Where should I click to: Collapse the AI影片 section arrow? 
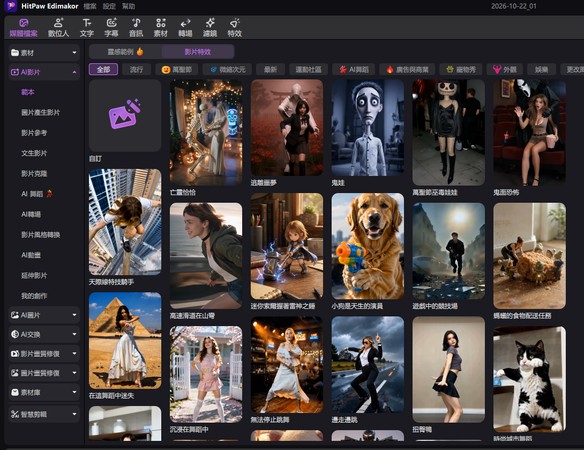pos(74,72)
